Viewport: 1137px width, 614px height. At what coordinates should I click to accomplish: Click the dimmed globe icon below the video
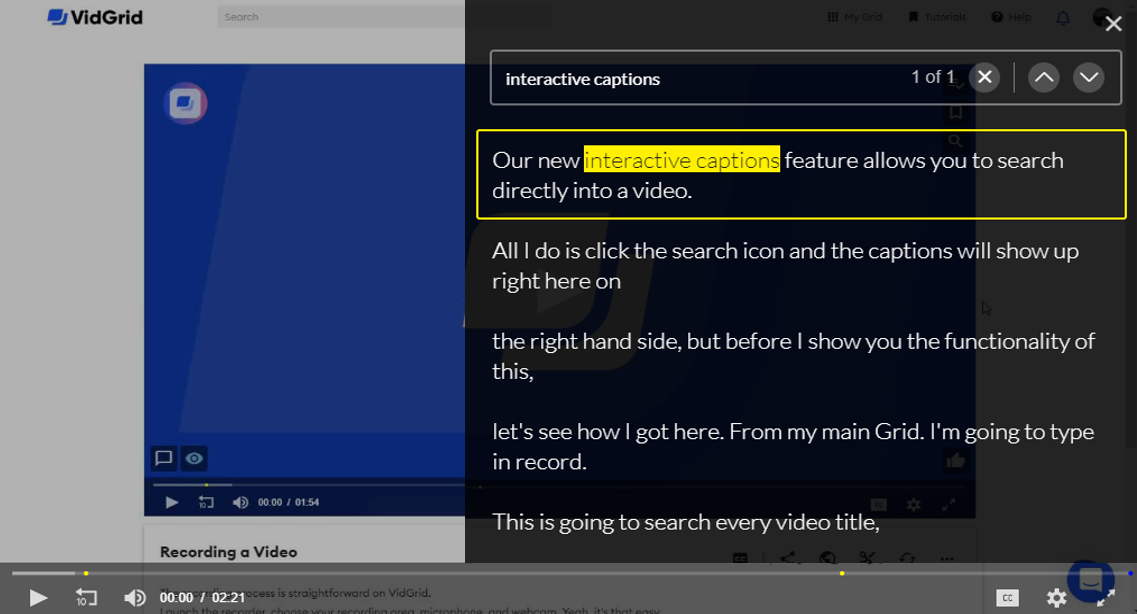(827, 557)
